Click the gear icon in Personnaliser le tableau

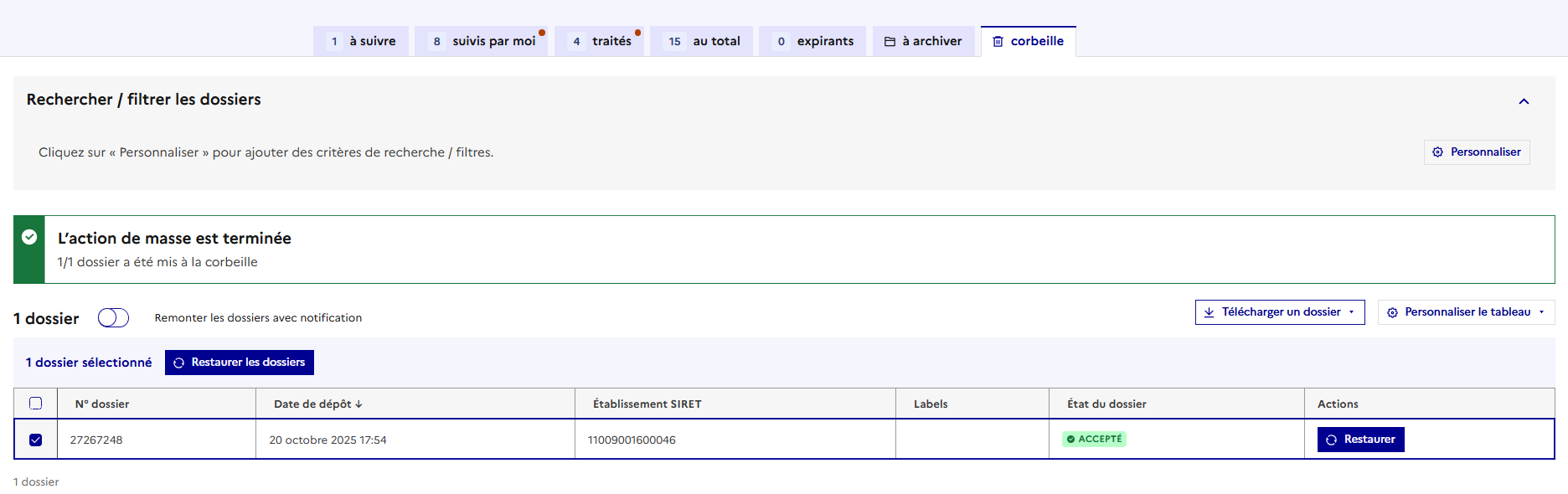(x=1392, y=312)
